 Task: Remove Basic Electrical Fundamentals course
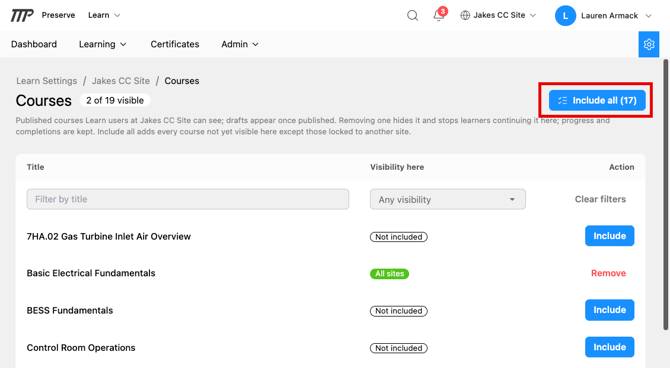tap(608, 273)
